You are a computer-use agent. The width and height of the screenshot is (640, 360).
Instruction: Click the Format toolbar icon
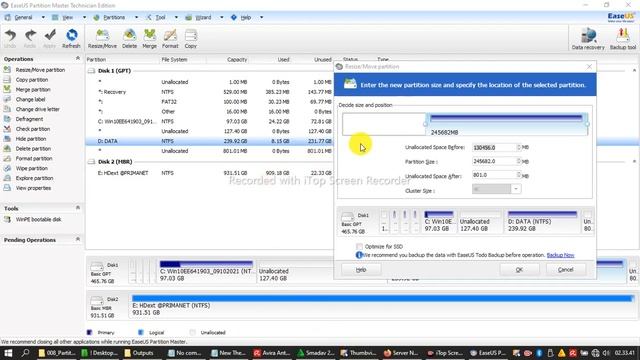[x=170, y=39]
